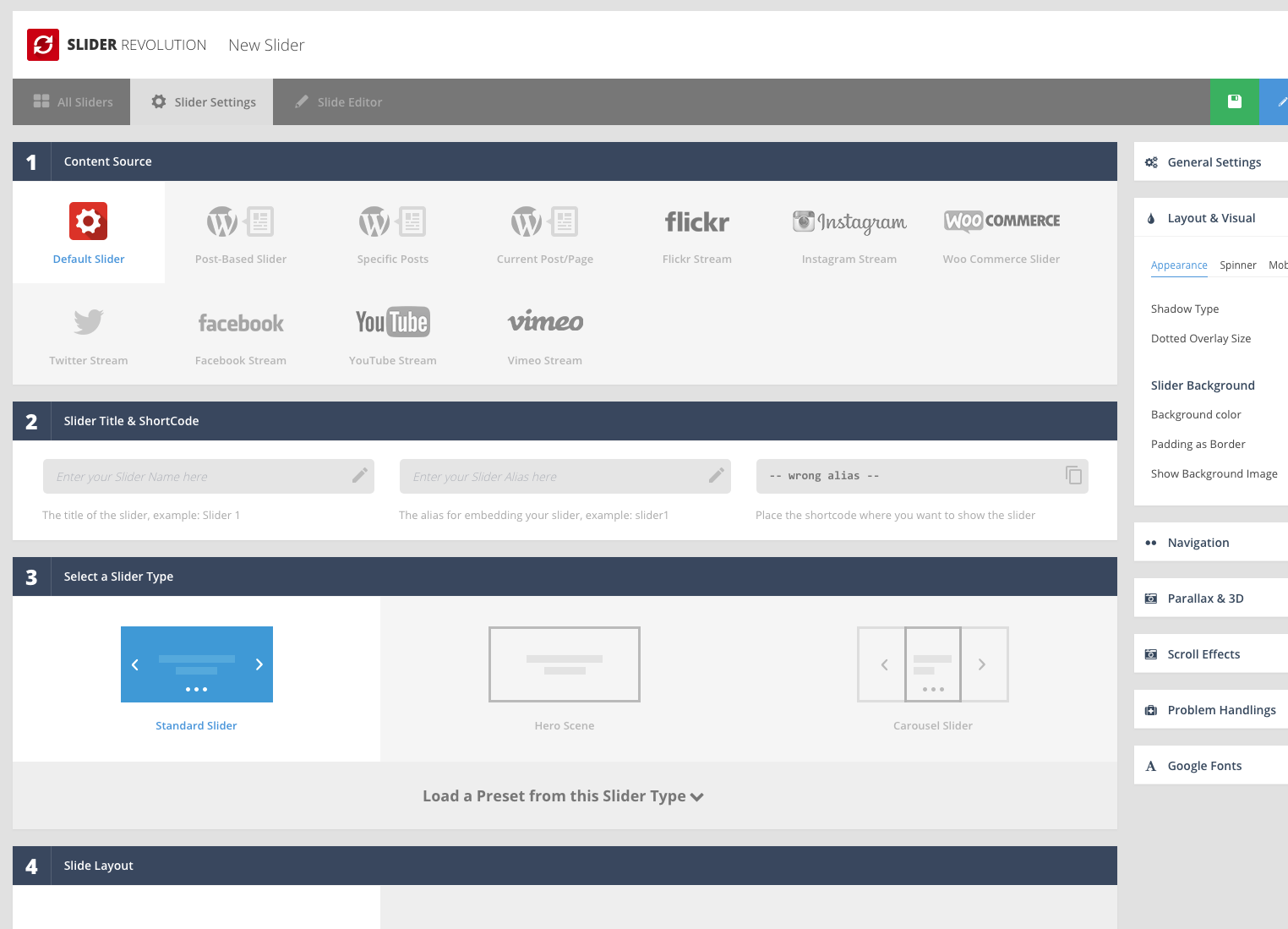Select the Current Post/Page source
Viewport: 1288px width, 929px height.
(x=545, y=232)
